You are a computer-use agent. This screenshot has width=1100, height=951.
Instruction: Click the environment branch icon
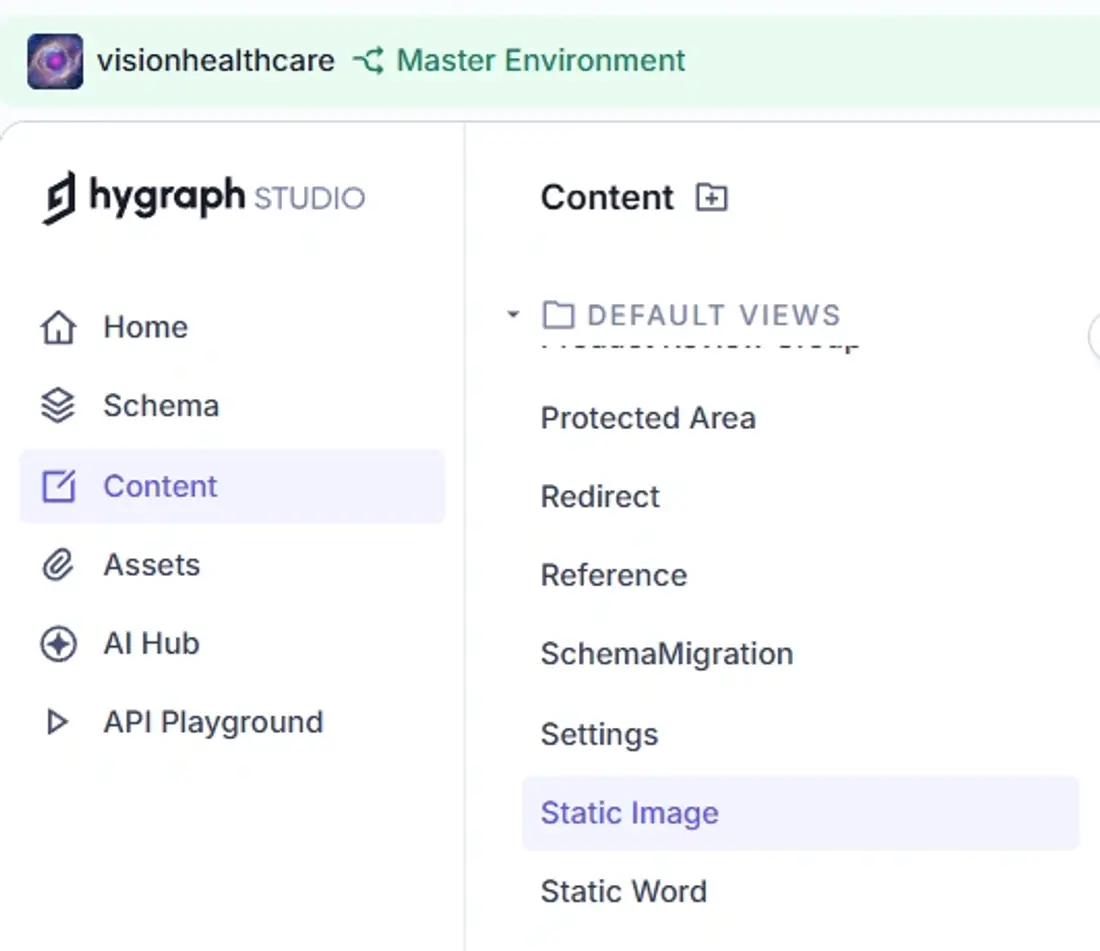[x=368, y=60]
